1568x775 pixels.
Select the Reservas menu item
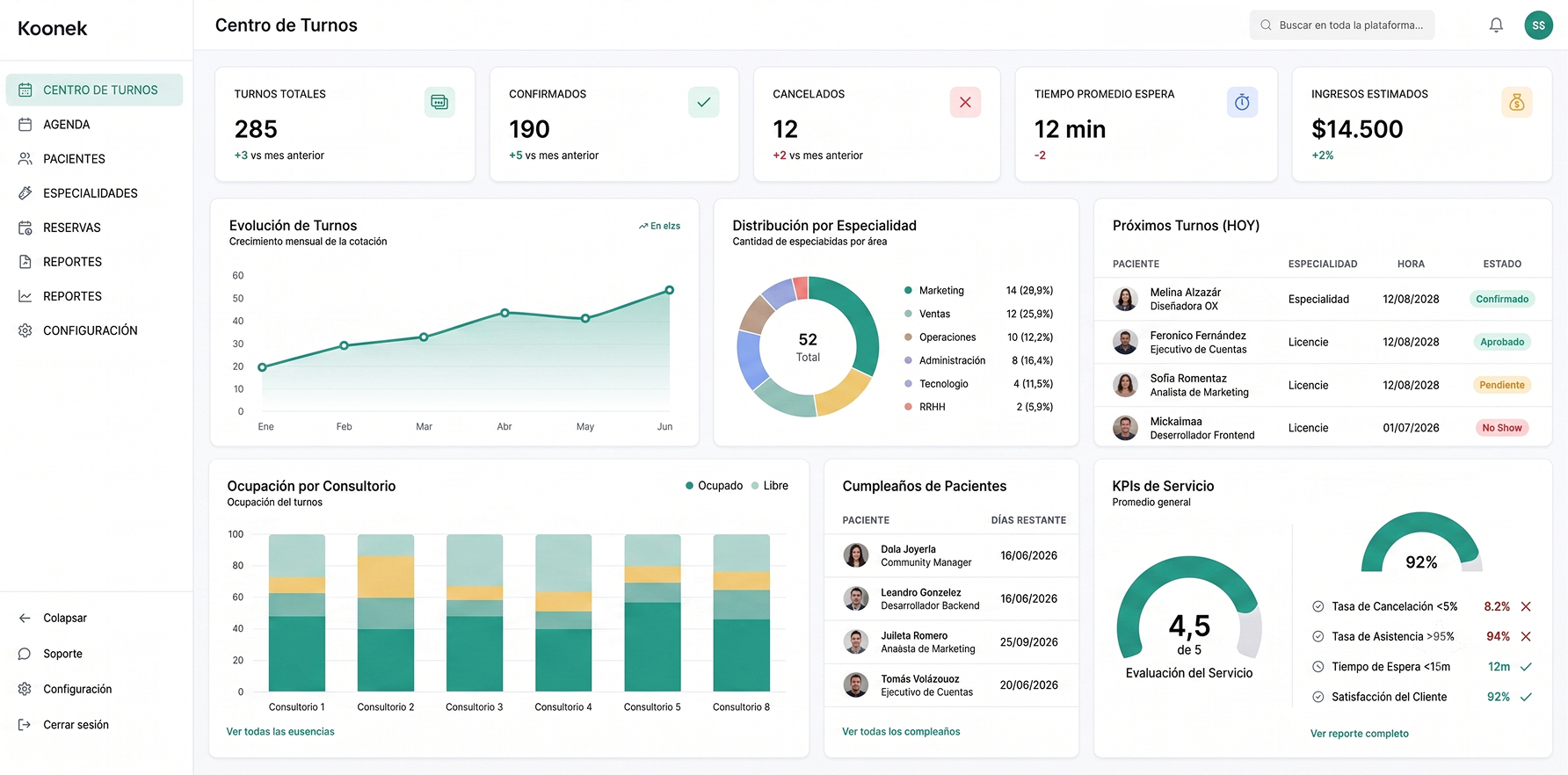(94, 228)
